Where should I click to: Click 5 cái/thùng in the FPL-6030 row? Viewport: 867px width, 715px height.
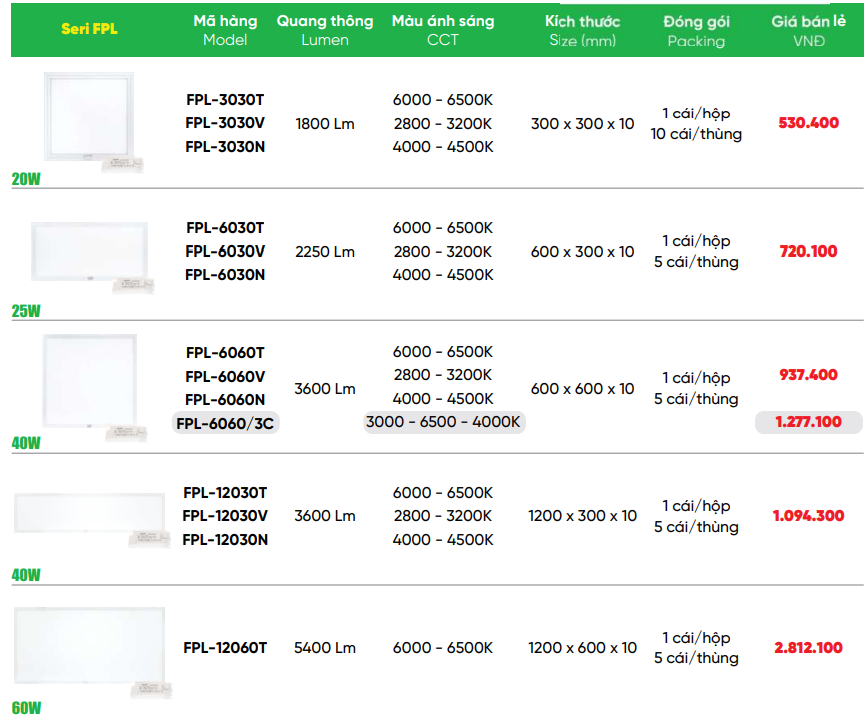click(696, 262)
